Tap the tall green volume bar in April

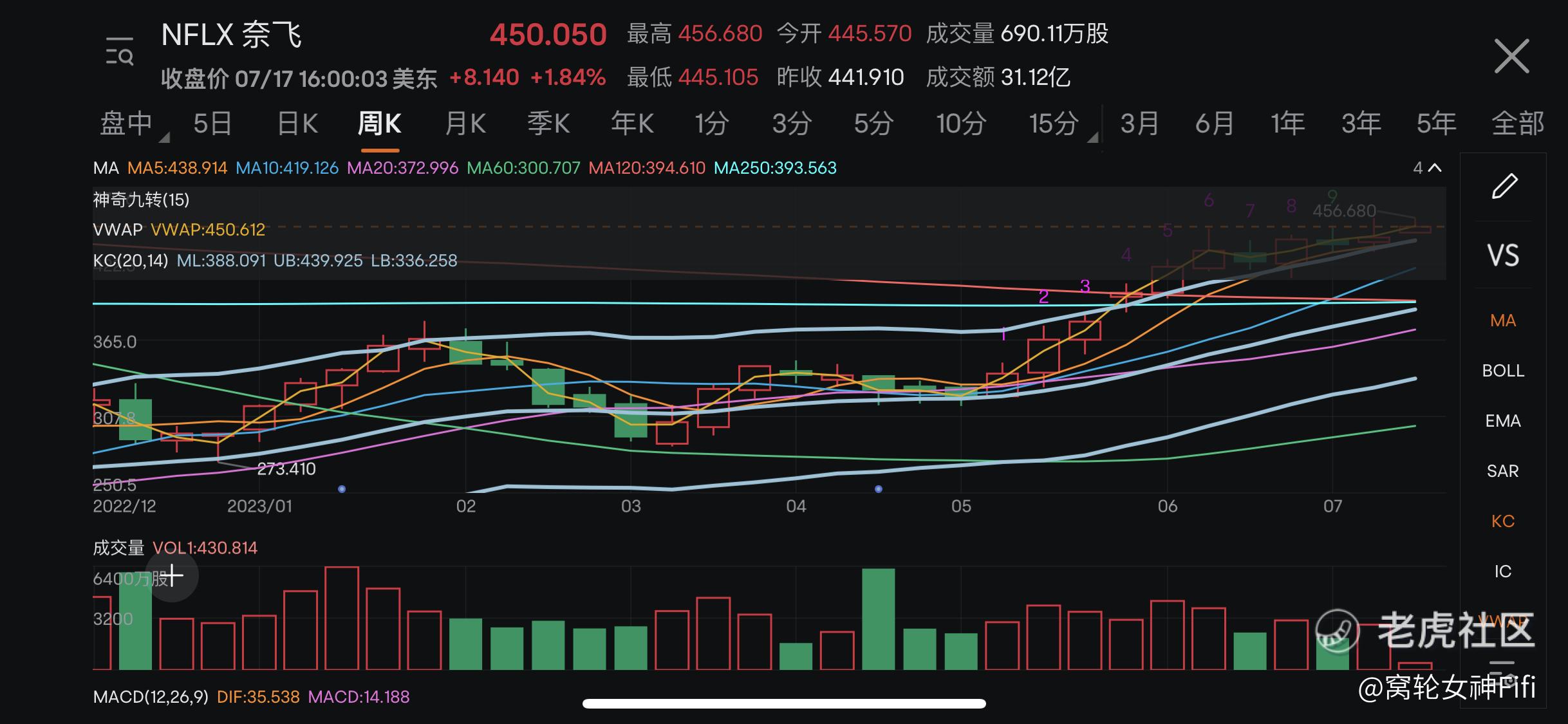[x=878, y=619]
